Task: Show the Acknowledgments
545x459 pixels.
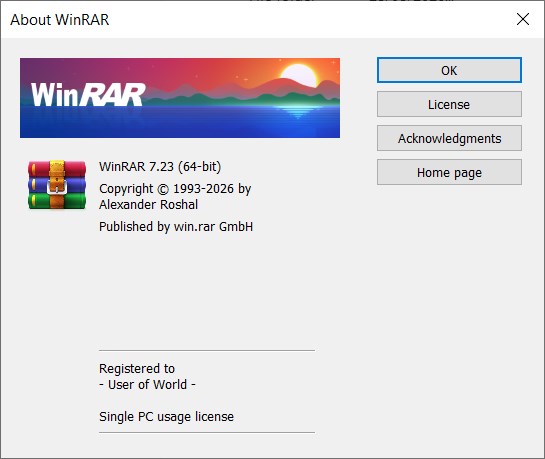Action: 449,138
